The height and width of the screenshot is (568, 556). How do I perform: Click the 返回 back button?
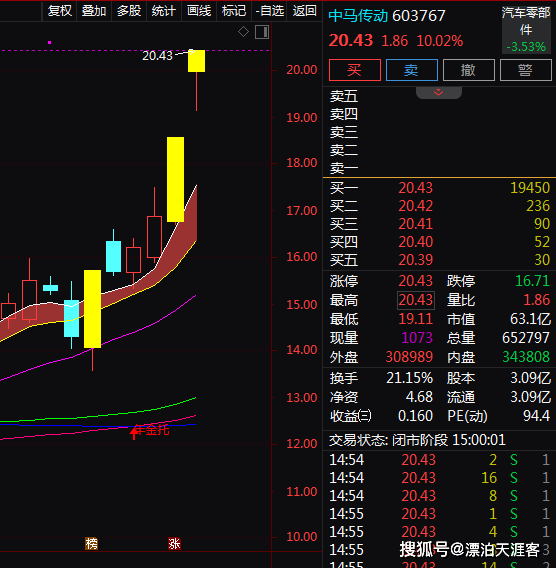click(x=305, y=11)
